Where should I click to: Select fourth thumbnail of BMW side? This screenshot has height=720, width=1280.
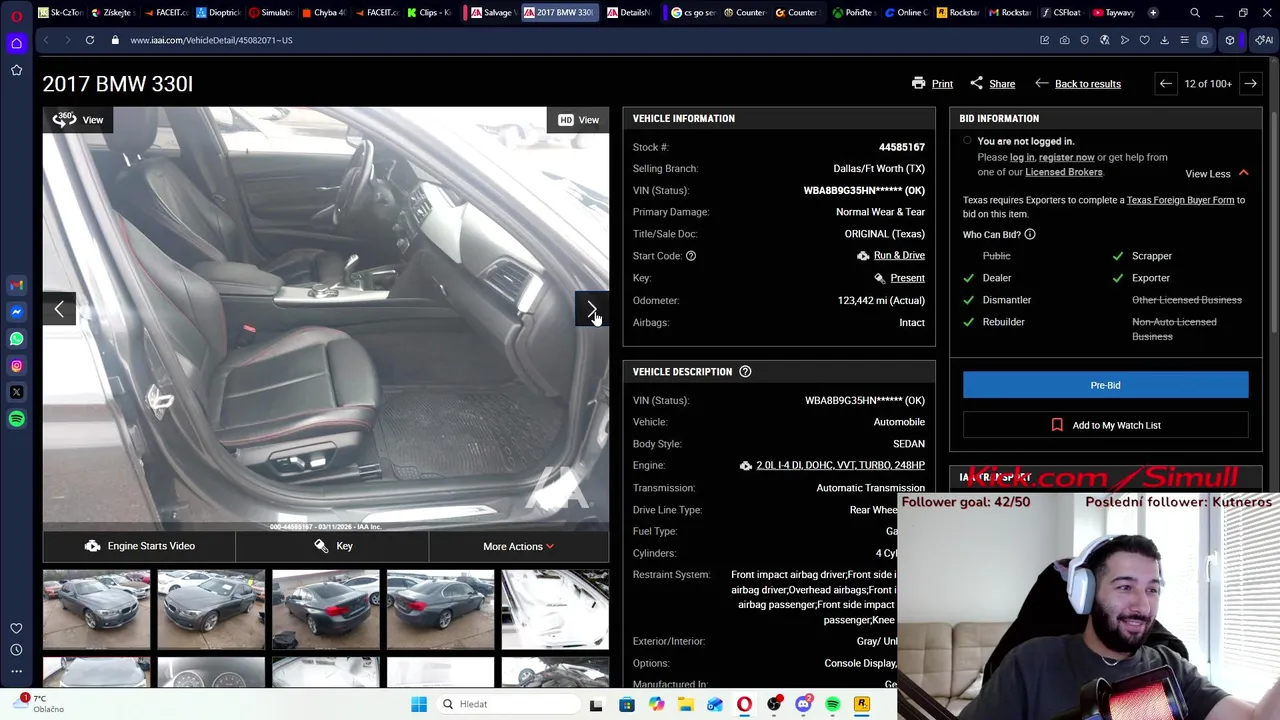point(441,609)
